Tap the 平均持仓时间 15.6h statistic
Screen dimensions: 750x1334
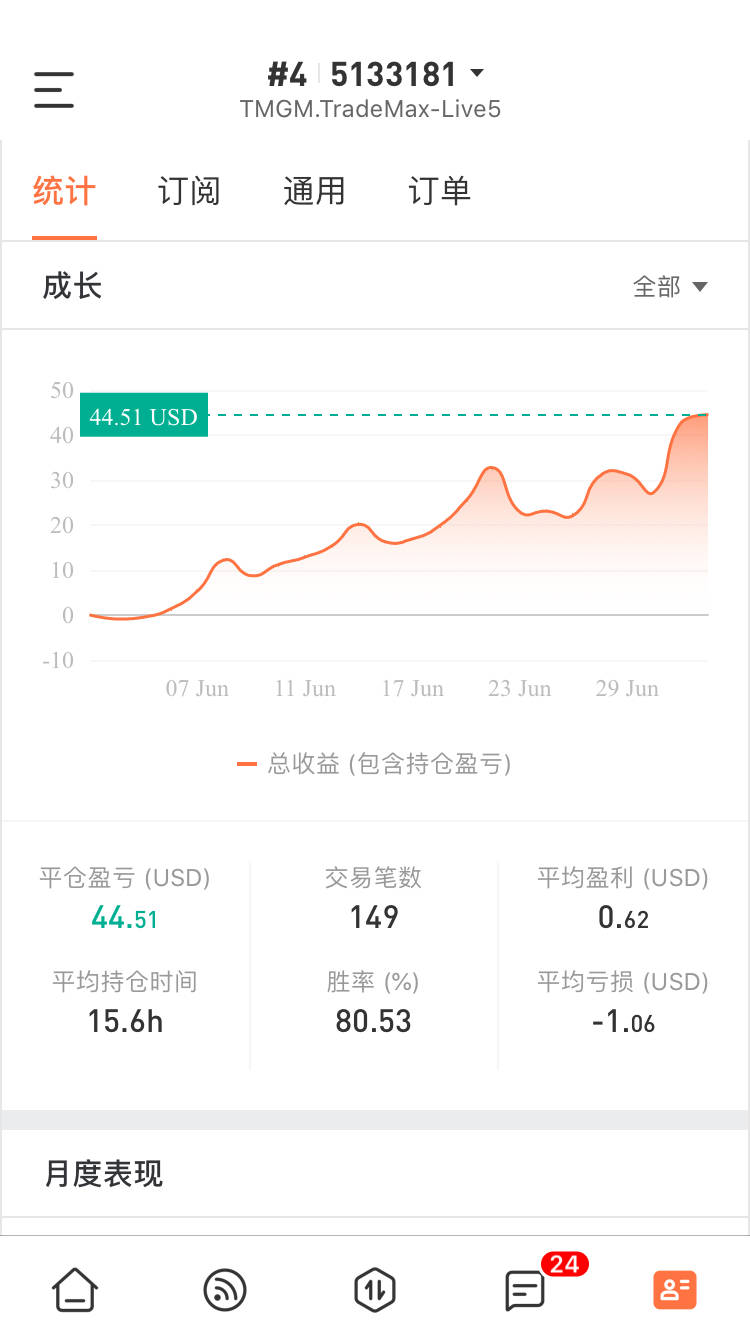[x=125, y=1021]
